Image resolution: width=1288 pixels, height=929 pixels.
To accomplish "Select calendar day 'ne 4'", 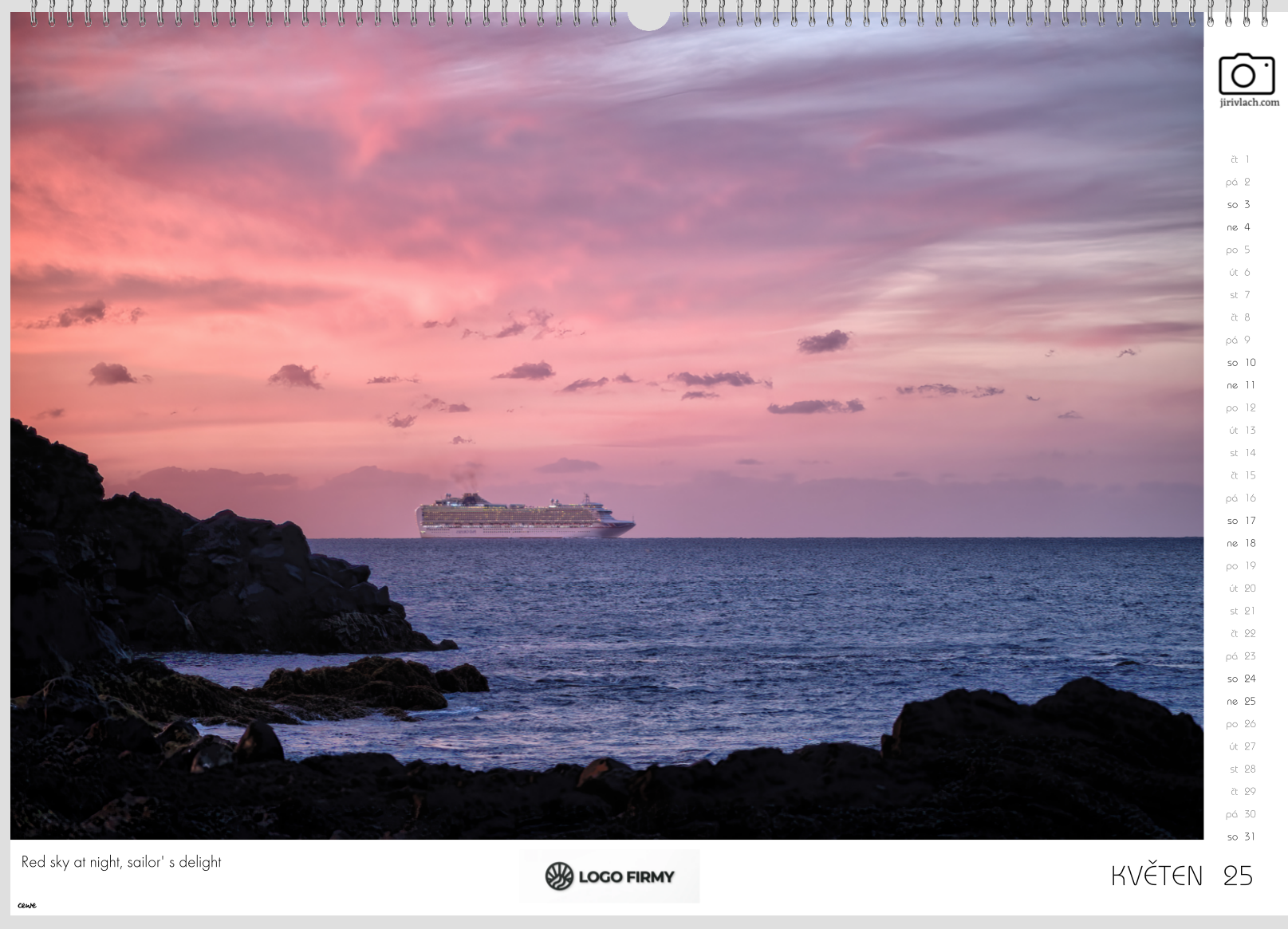I will click(1239, 227).
